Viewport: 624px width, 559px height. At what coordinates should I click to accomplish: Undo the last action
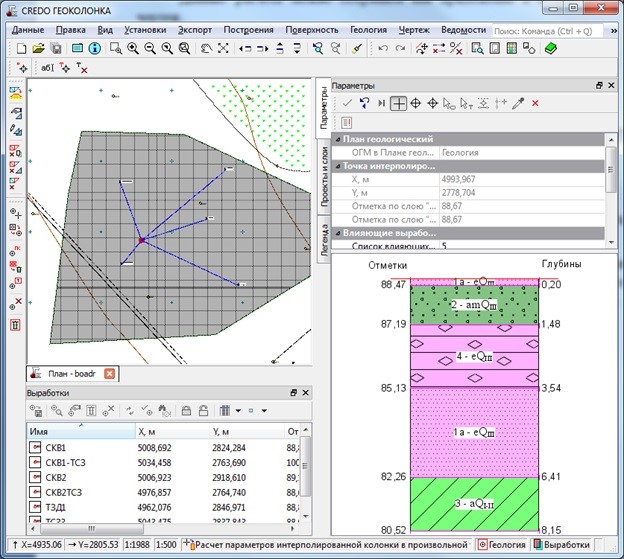[x=383, y=49]
